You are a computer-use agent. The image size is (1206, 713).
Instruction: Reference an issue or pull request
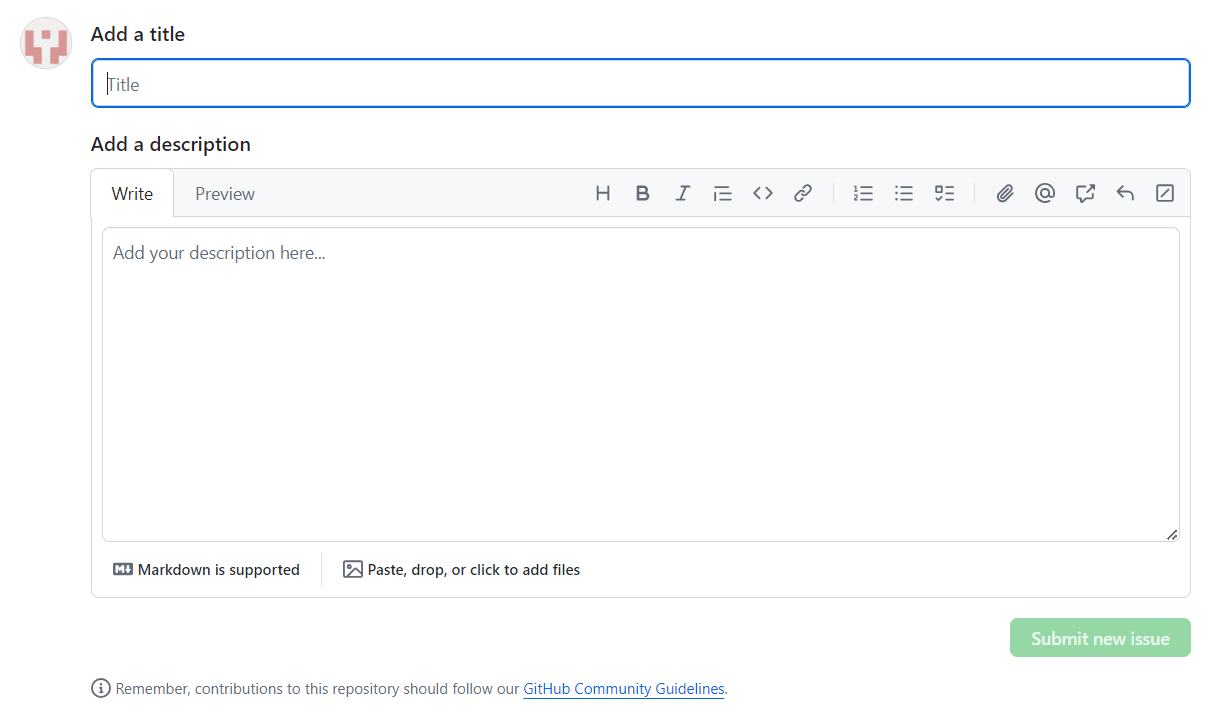point(1085,193)
